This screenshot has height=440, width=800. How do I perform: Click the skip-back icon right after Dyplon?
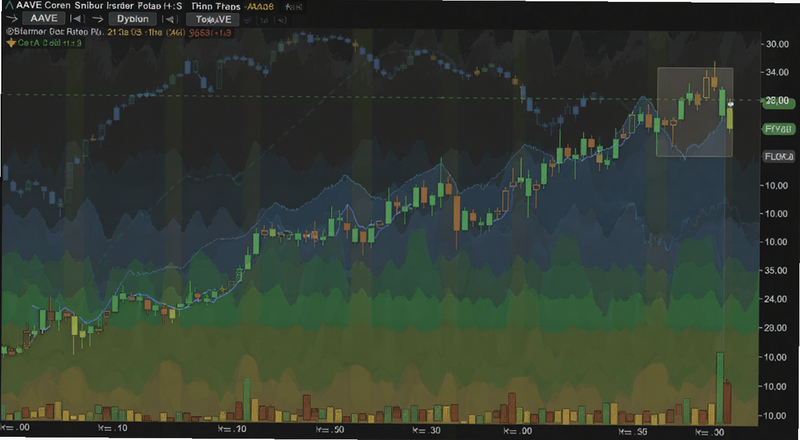[x=170, y=20]
